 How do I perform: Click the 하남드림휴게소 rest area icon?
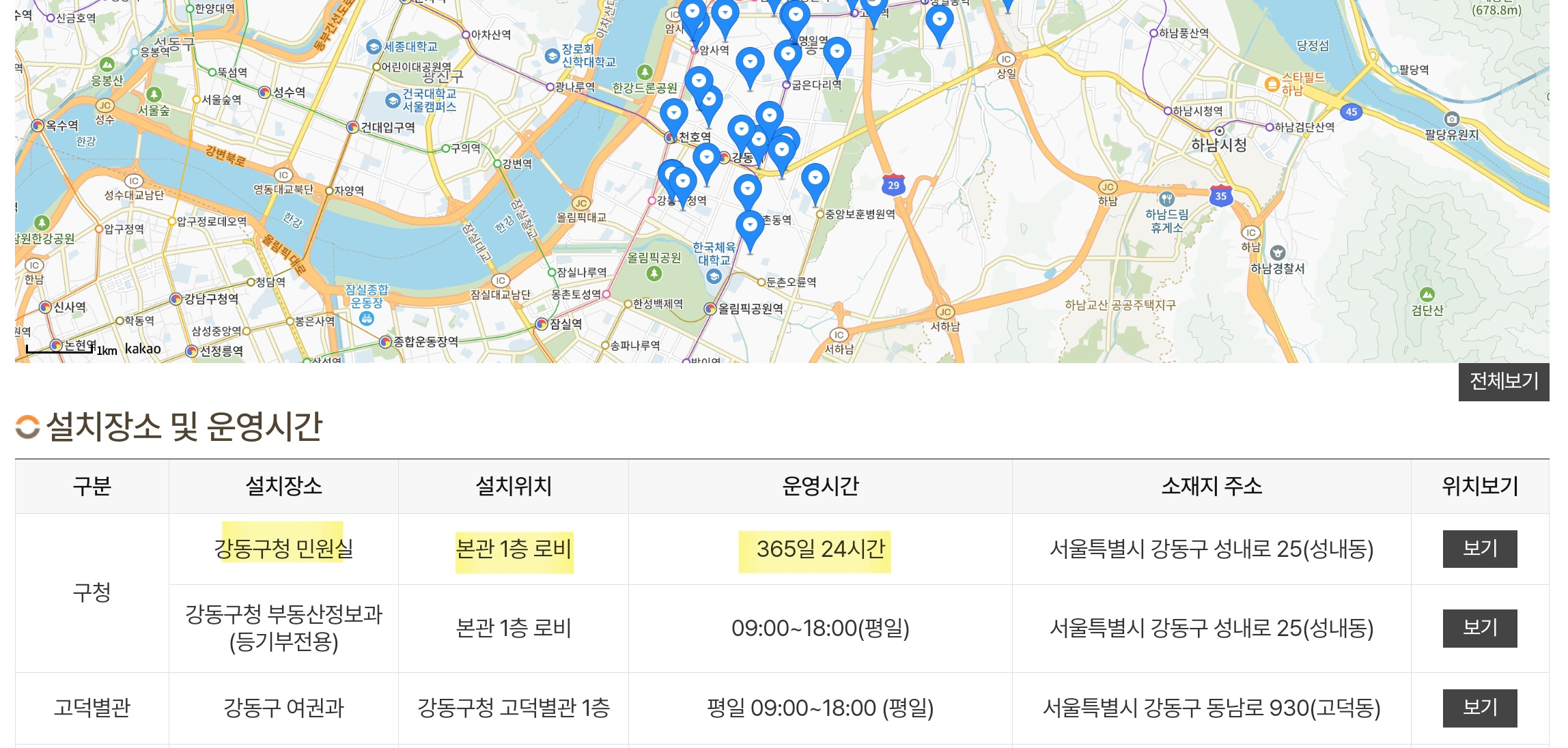pyautogui.click(x=1166, y=199)
